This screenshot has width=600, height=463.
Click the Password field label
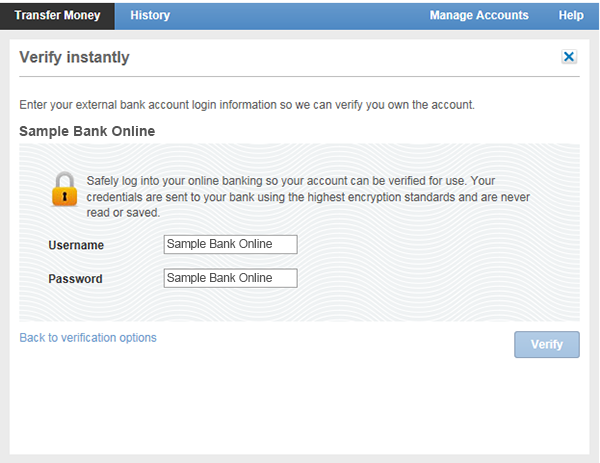[x=75, y=279]
